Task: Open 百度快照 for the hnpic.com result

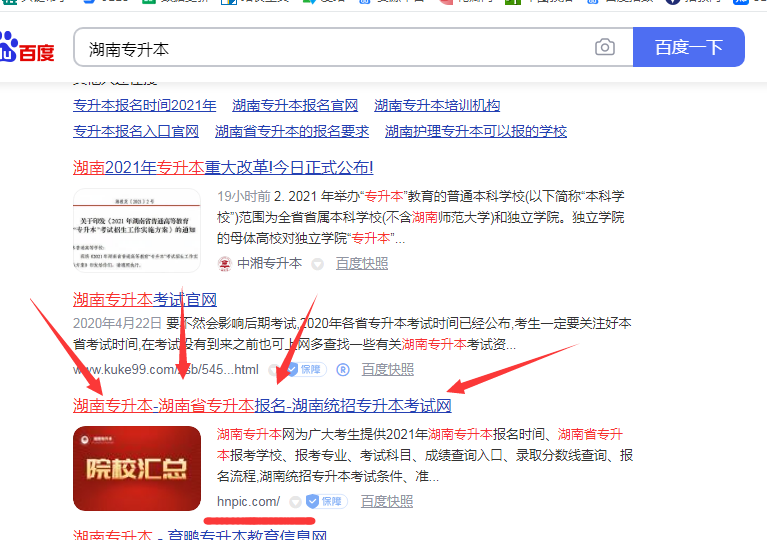Action: 387,501
